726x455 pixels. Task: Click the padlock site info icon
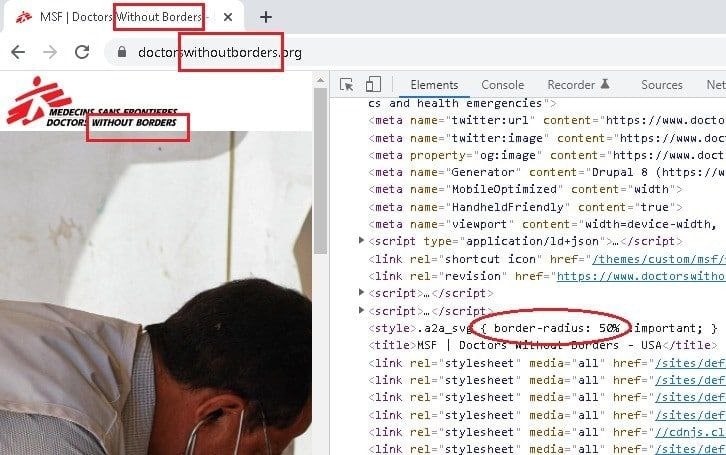tap(122, 51)
